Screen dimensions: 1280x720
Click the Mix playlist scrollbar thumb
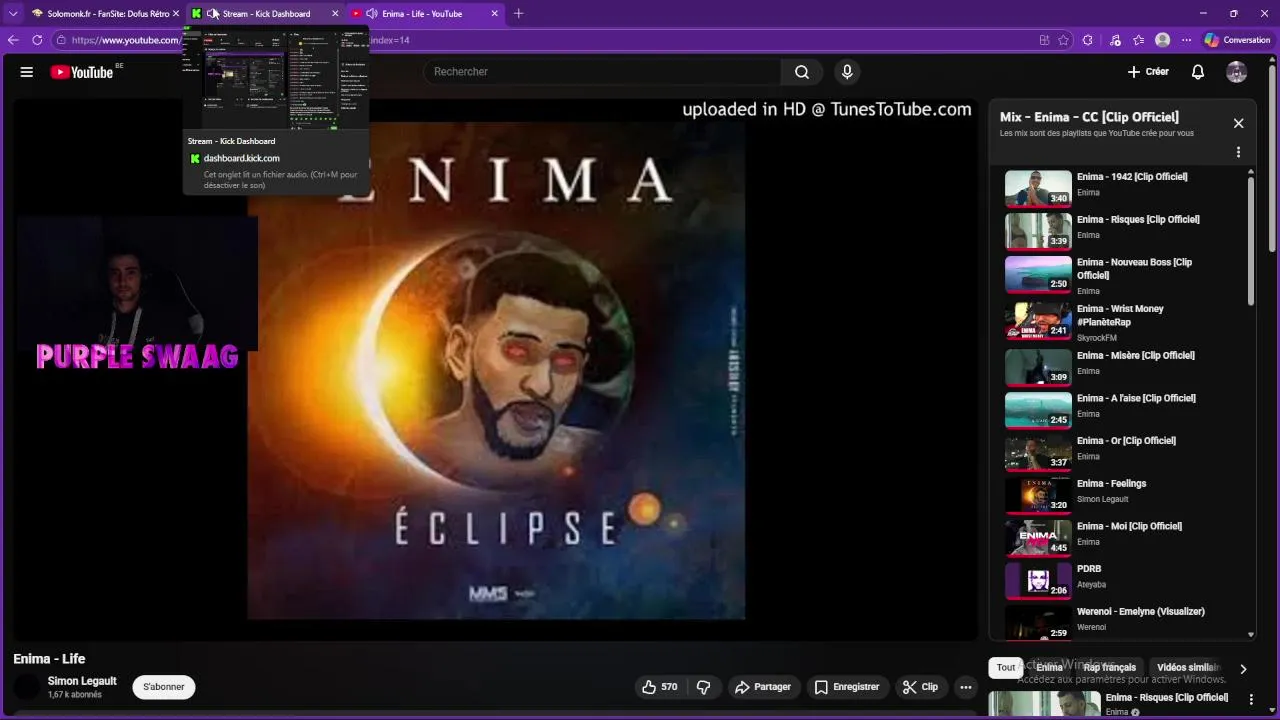[1251, 242]
